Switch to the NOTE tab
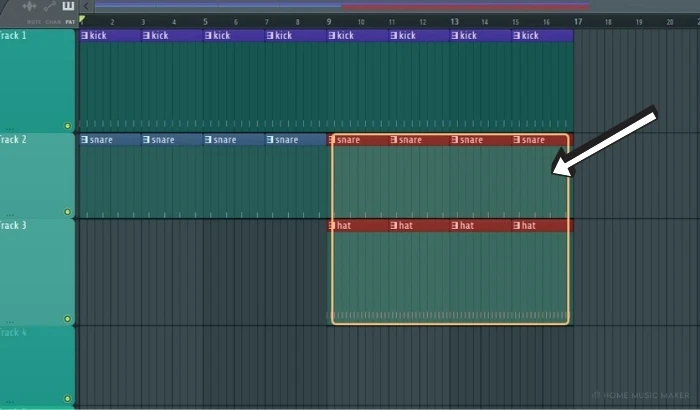 point(34,22)
